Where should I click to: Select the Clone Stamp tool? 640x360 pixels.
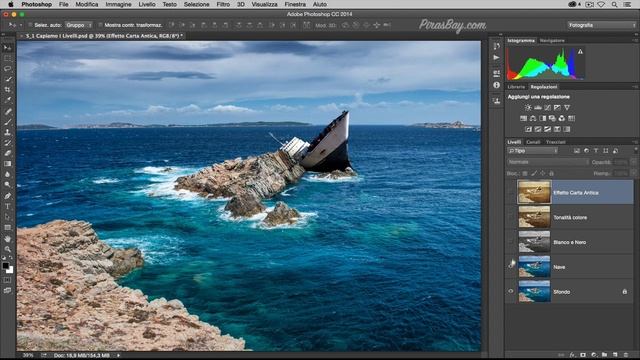tap(7, 132)
